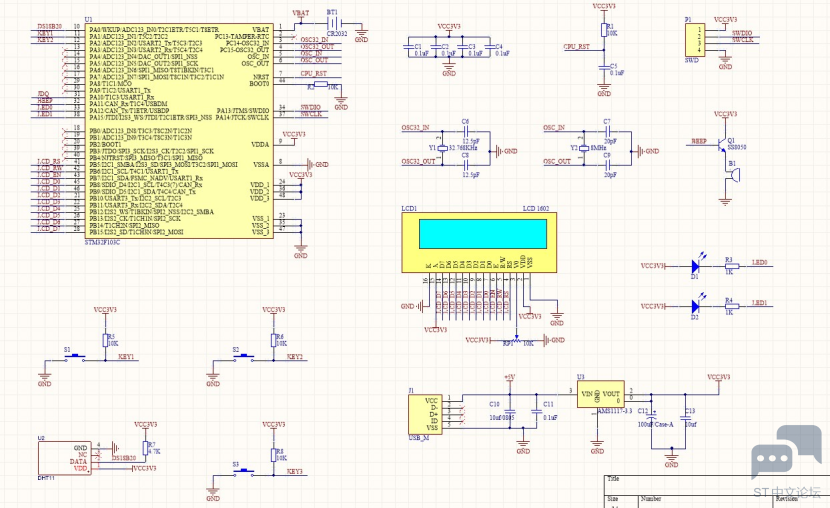Select the U2 DHT11 sensor block
This screenshot has width=830, height=508.
click(x=64, y=458)
